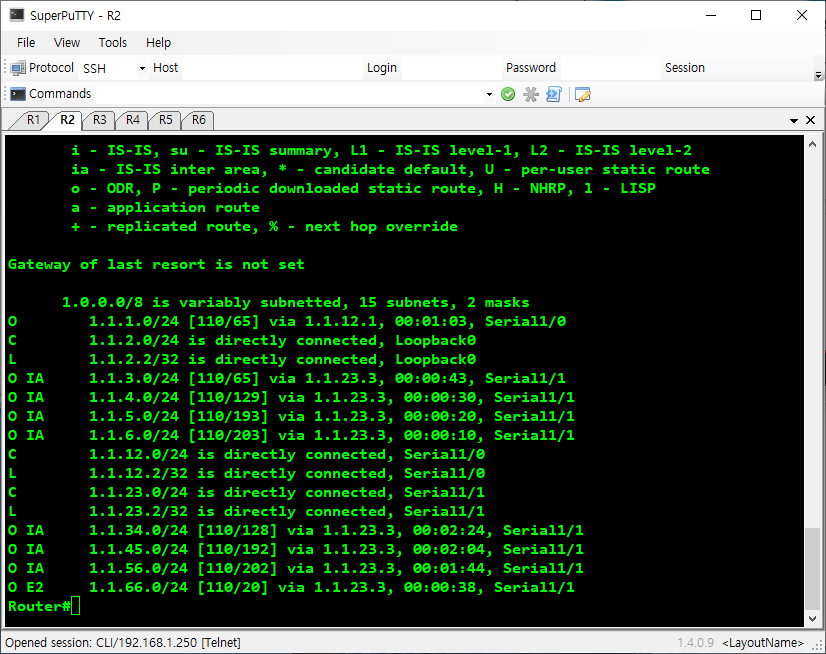The image size is (826, 654).
Task: Click into the Commands text field
Action: pyautogui.click(x=290, y=94)
